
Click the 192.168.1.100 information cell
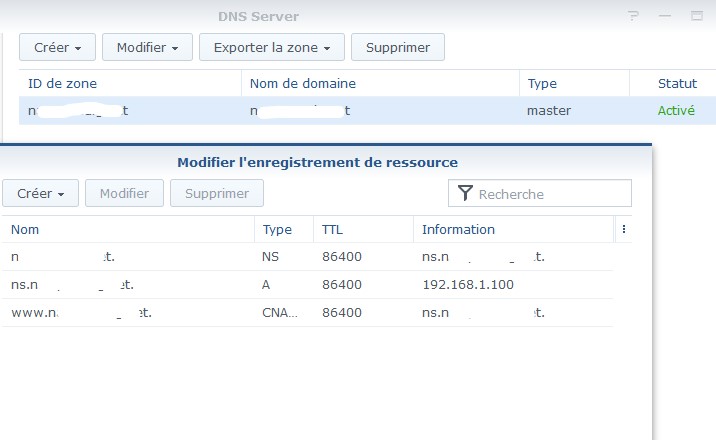(468, 284)
